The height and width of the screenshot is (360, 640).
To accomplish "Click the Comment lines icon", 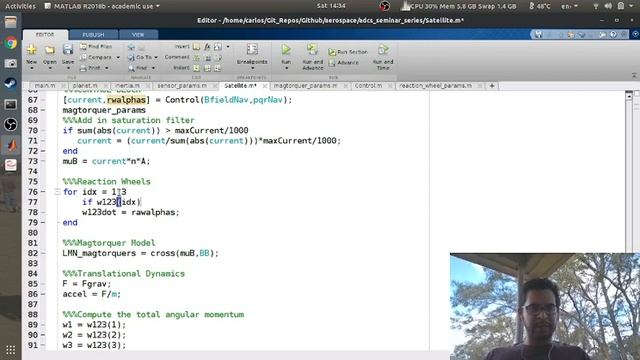I will [x=197, y=58].
